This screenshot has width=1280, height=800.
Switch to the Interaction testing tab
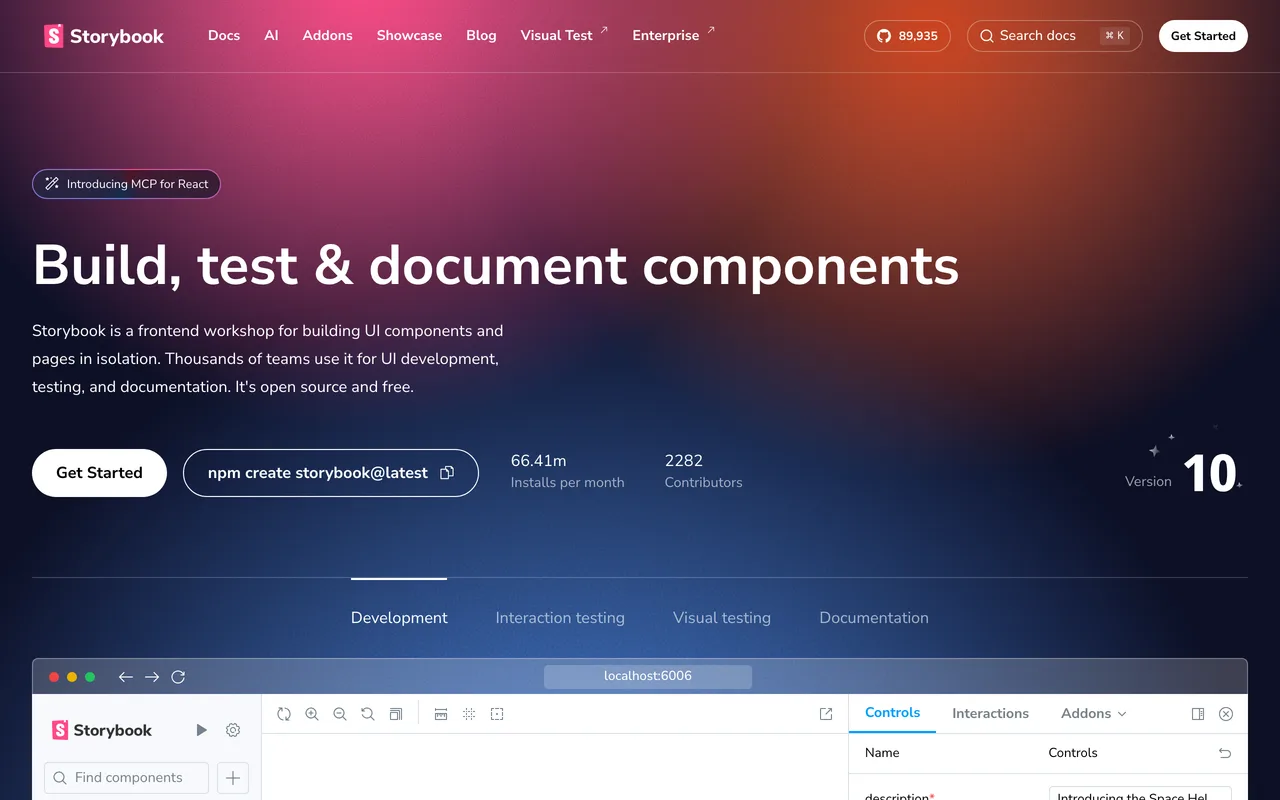click(x=560, y=618)
